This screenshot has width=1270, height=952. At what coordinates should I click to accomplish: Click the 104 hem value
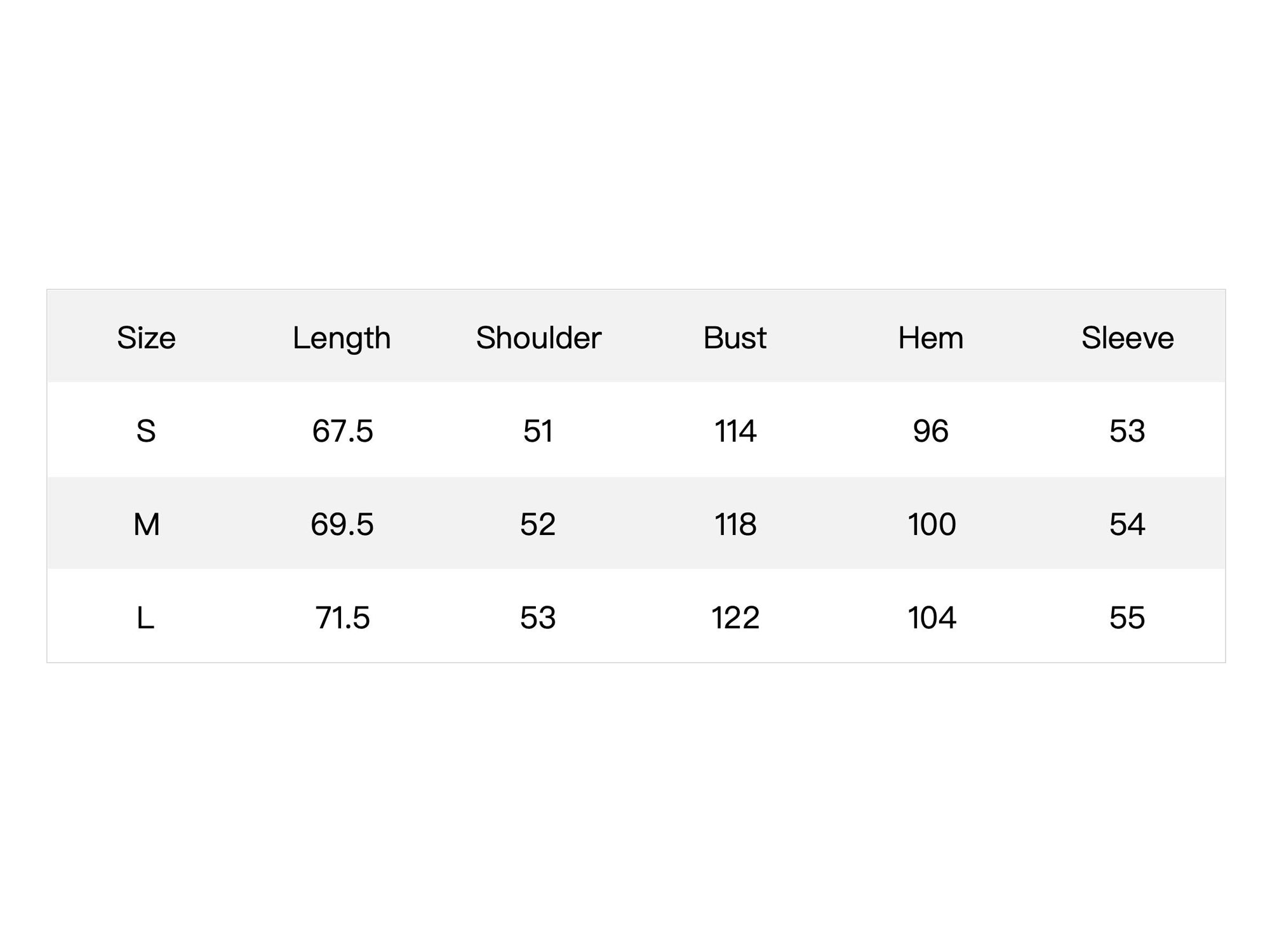click(x=932, y=618)
